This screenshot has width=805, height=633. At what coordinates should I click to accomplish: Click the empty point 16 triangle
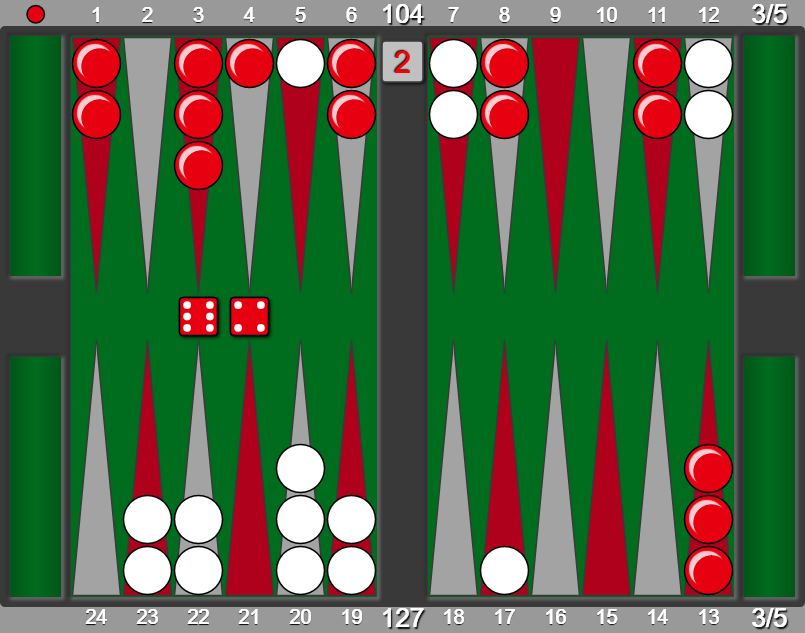(555, 468)
